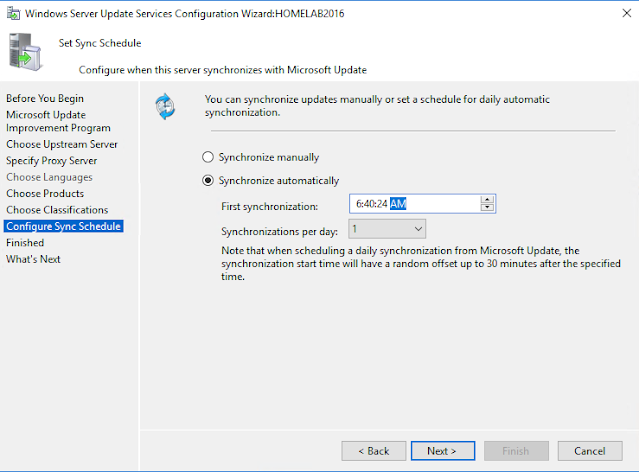Open the Choose Upstream Server step
Image resolution: width=639 pixels, height=472 pixels.
(62, 144)
